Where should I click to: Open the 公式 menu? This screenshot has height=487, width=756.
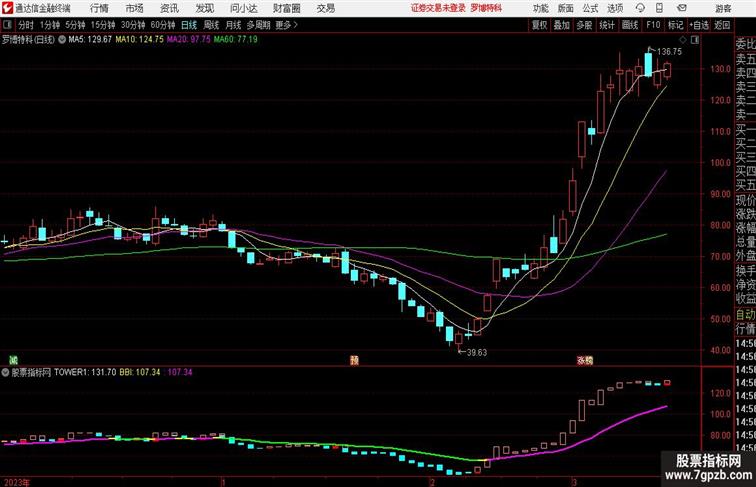pos(590,8)
